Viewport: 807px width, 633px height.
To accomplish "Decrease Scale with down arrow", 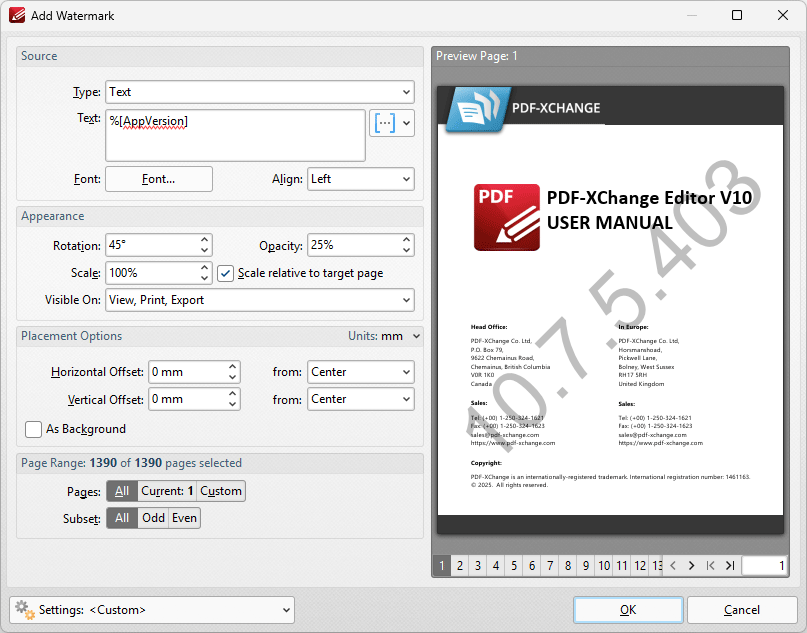I will [204, 278].
